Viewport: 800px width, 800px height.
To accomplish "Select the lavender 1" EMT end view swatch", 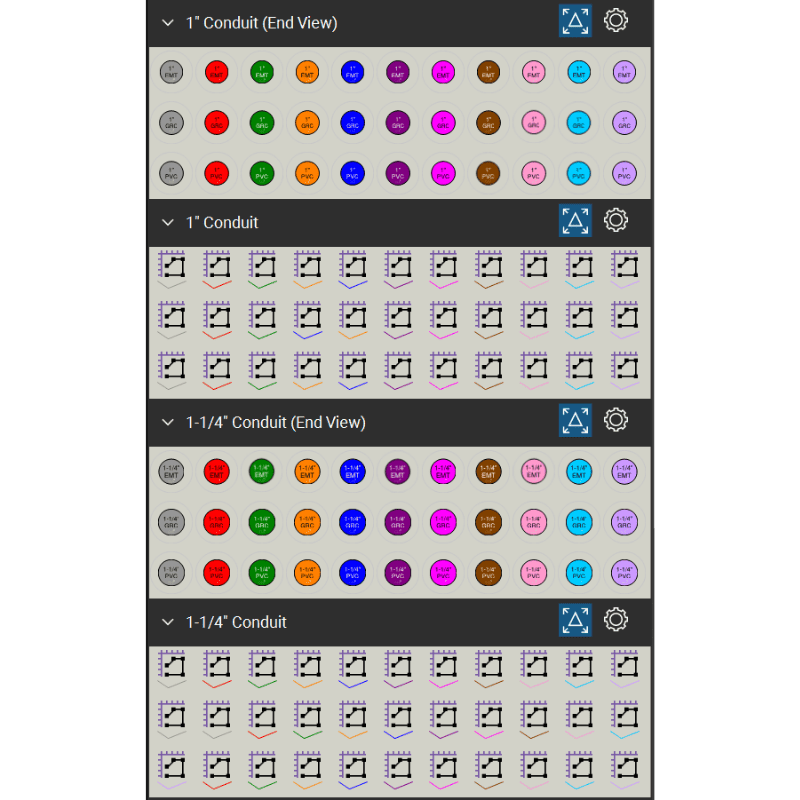I will (x=624, y=72).
